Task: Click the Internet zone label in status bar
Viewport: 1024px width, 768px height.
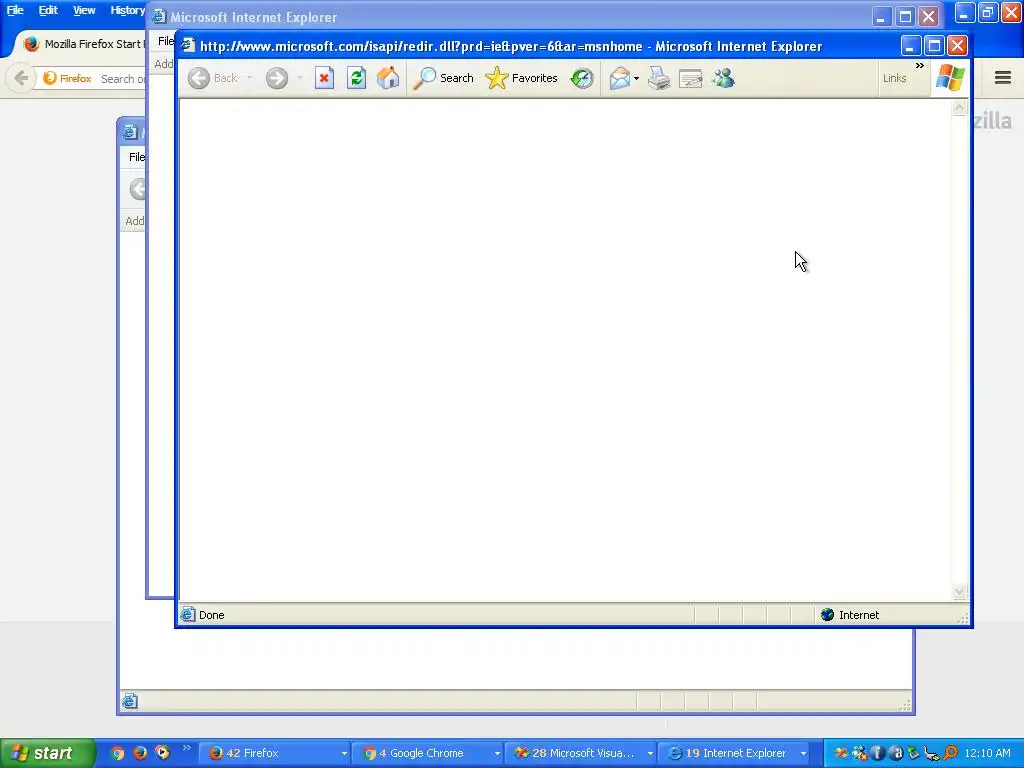Action: (x=859, y=615)
